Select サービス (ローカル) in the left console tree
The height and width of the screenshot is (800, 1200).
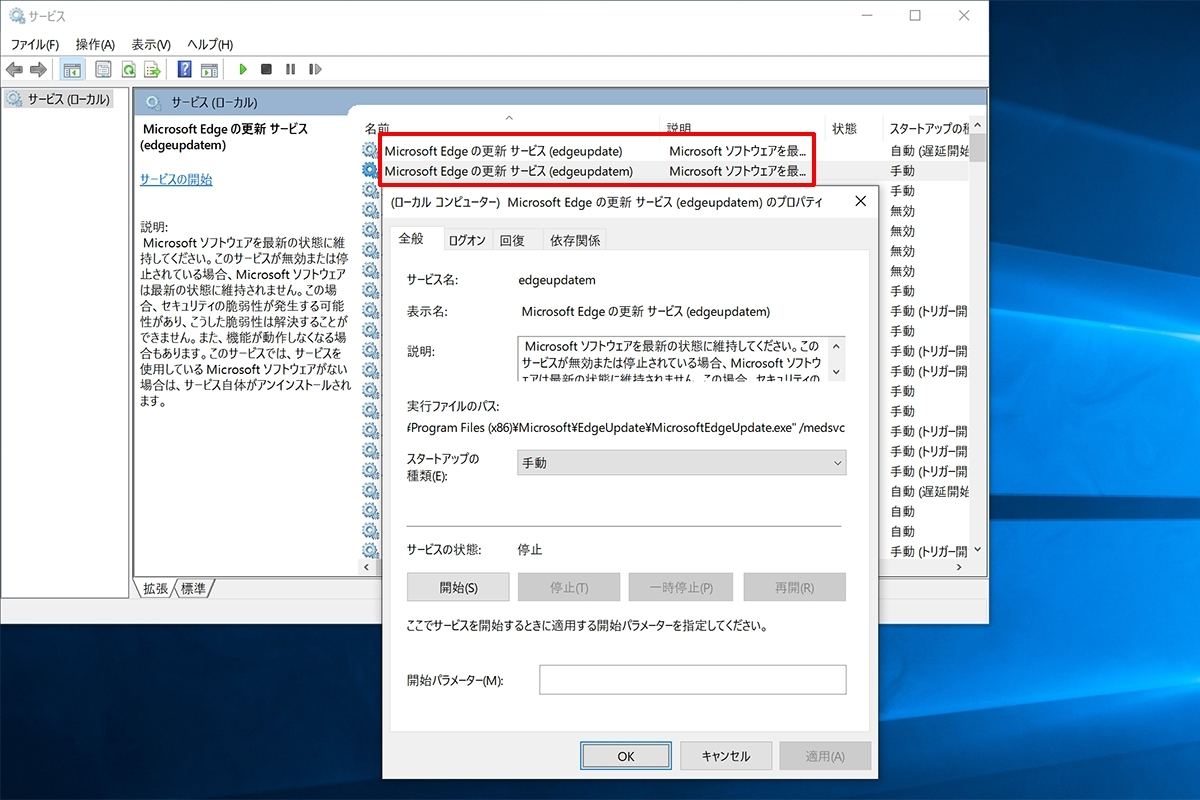(68, 99)
